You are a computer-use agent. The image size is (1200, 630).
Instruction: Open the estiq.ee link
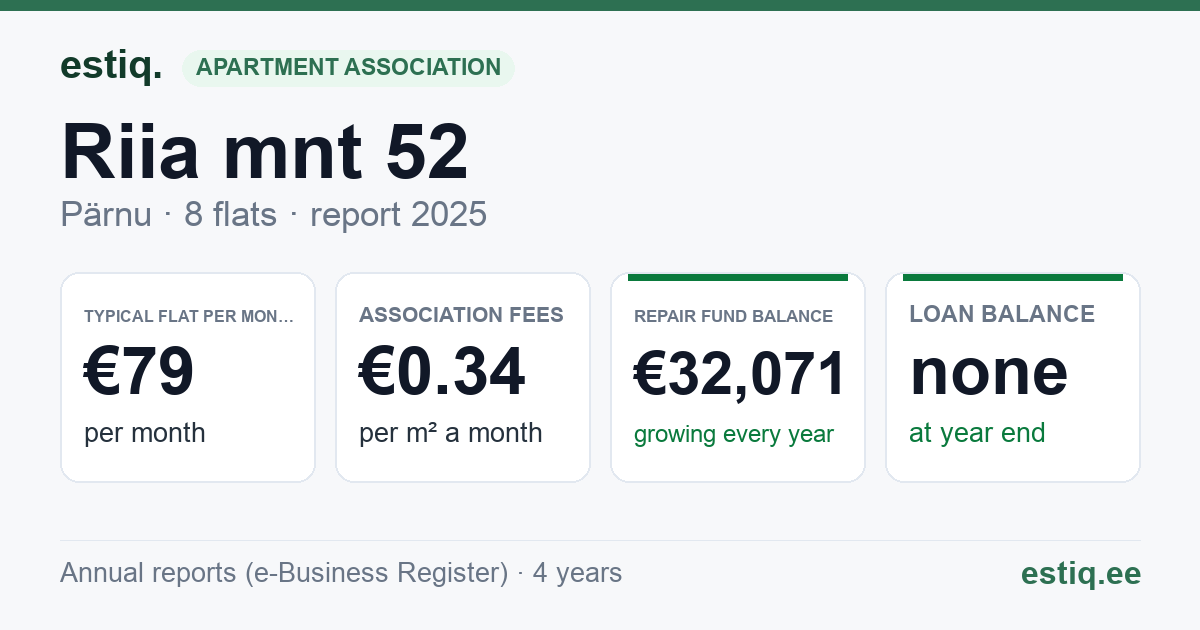[1081, 573]
